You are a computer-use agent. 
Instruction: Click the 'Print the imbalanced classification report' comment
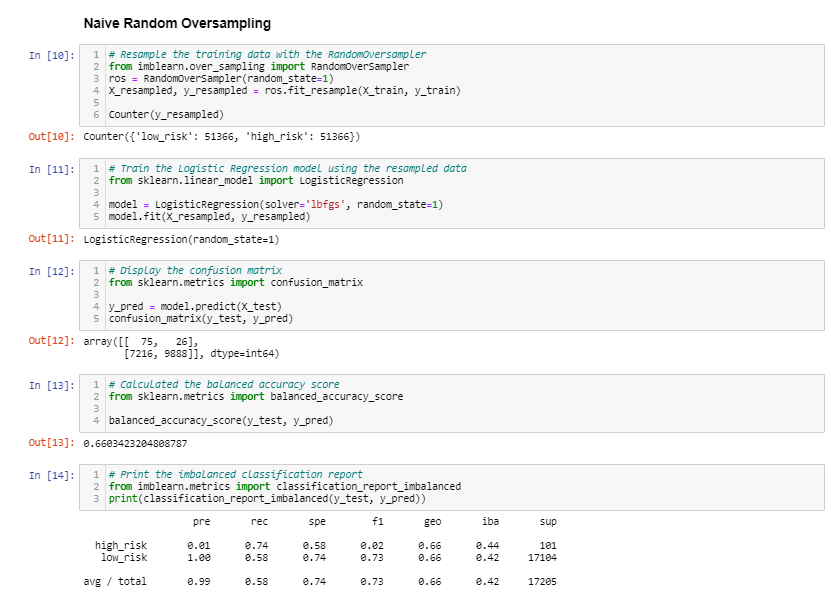[x=235, y=474]
